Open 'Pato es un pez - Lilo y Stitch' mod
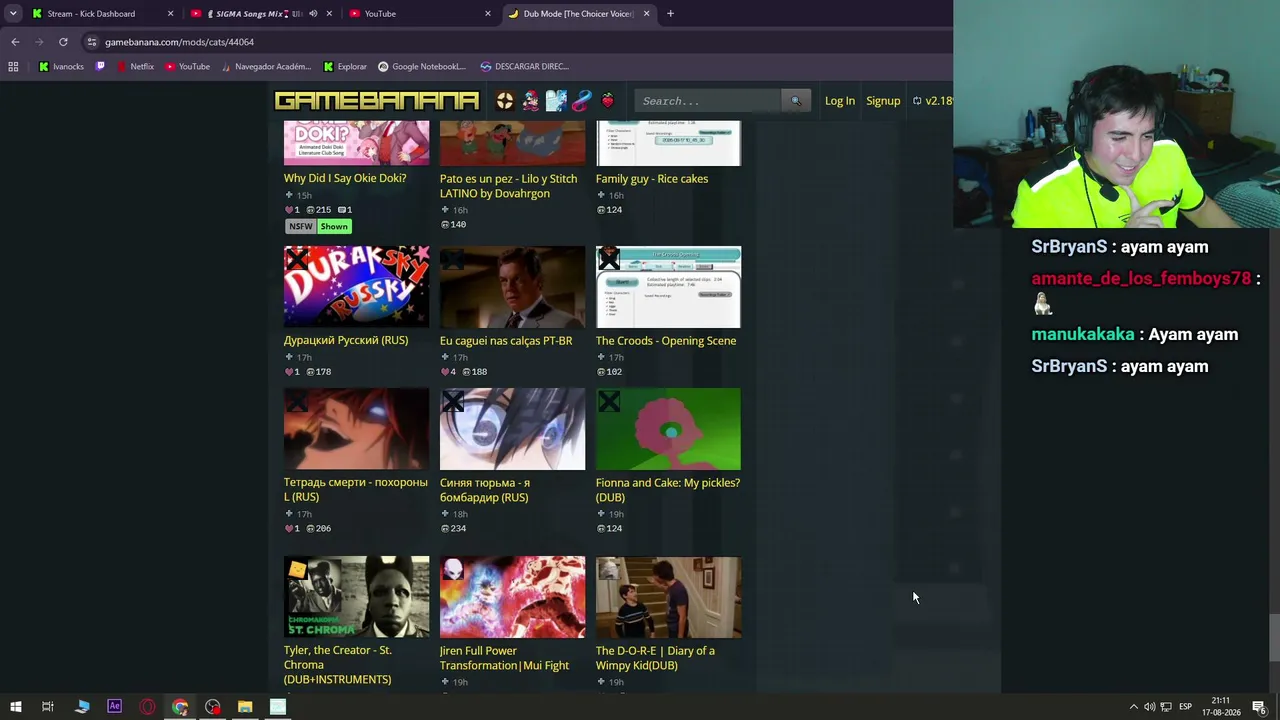This screenshot has width=1280, height=720. point(508,186)
